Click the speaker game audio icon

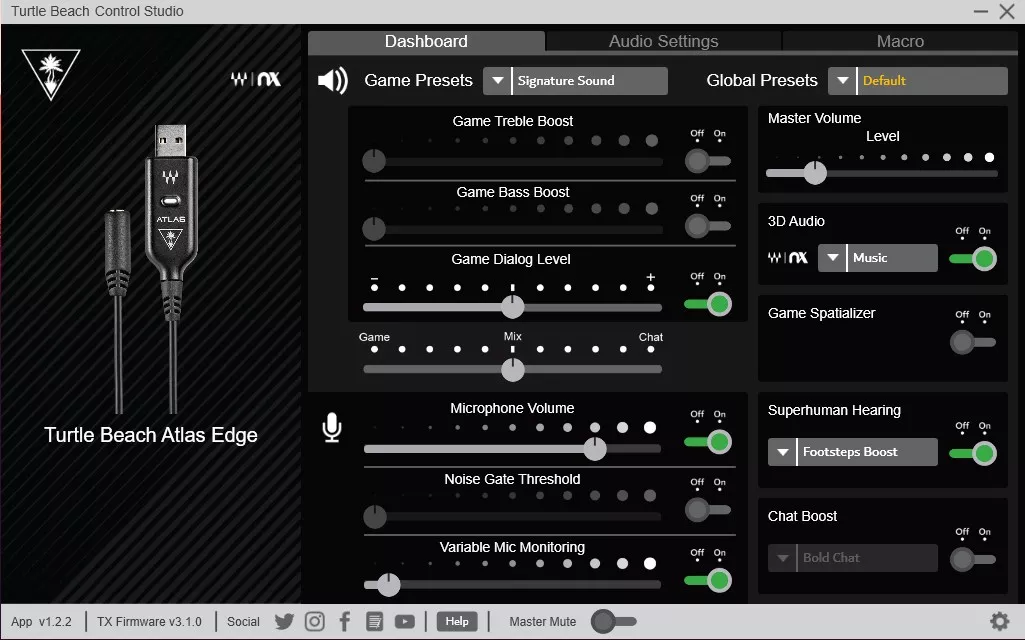tap(333, 80)
